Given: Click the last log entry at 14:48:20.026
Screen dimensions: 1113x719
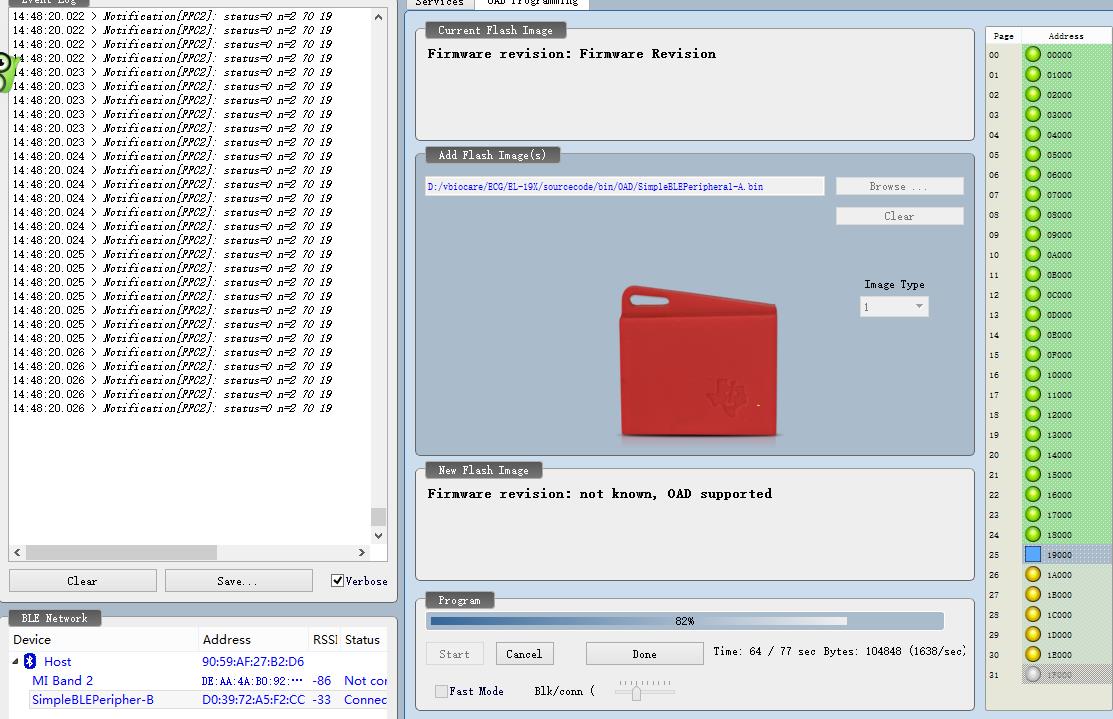Looking at the screenshot, I should (x=172, y=408).
